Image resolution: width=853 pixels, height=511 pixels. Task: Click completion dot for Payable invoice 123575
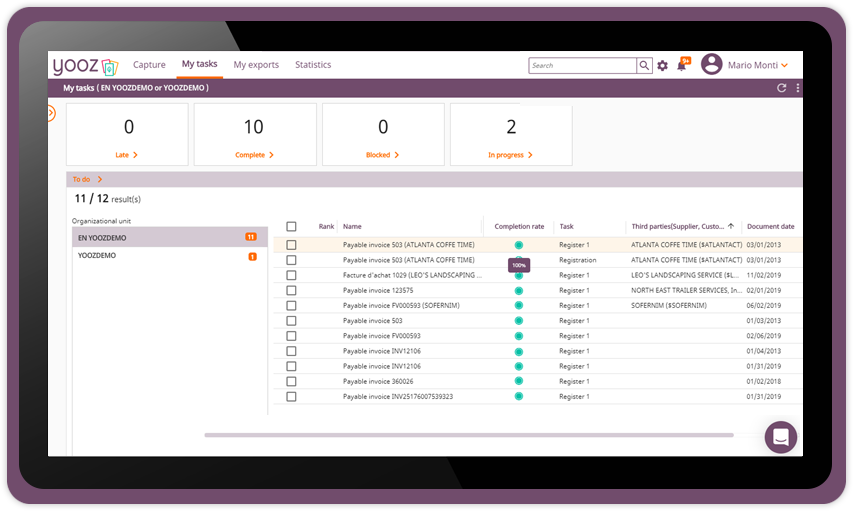pos(518,291)
